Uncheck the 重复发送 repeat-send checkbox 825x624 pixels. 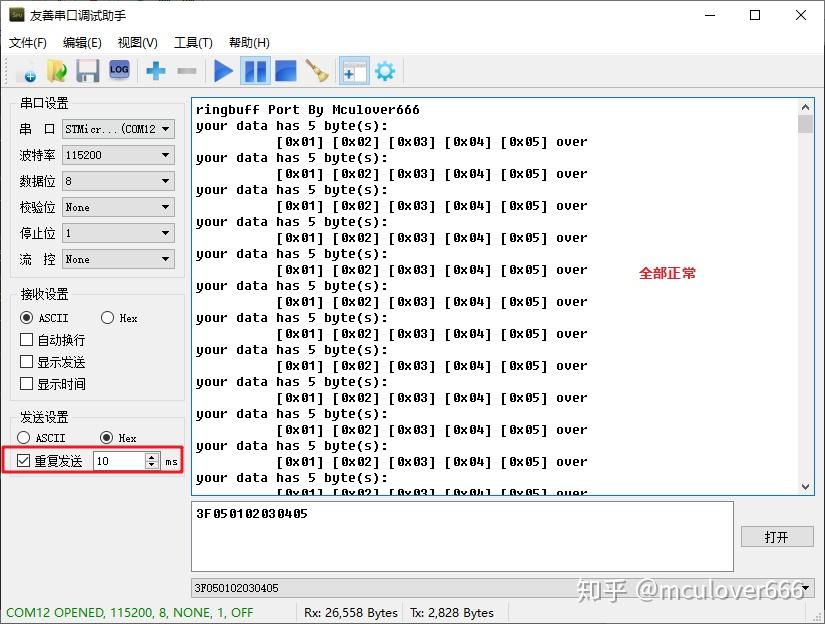pos(24,461)
